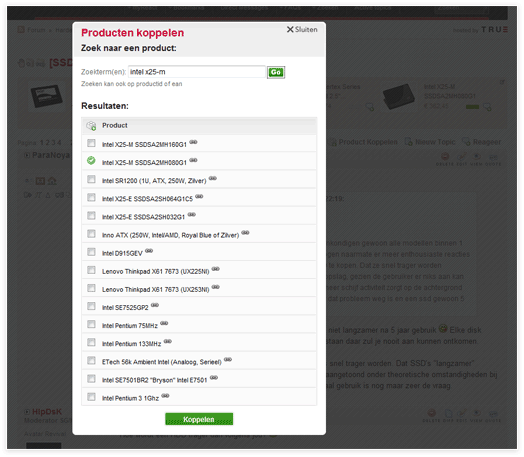The height and width of the screenshot is (457, 524).
Task: Click the link icon next to Intel X25-M SSDSA2MH160G1
Action: pos(193,142)
